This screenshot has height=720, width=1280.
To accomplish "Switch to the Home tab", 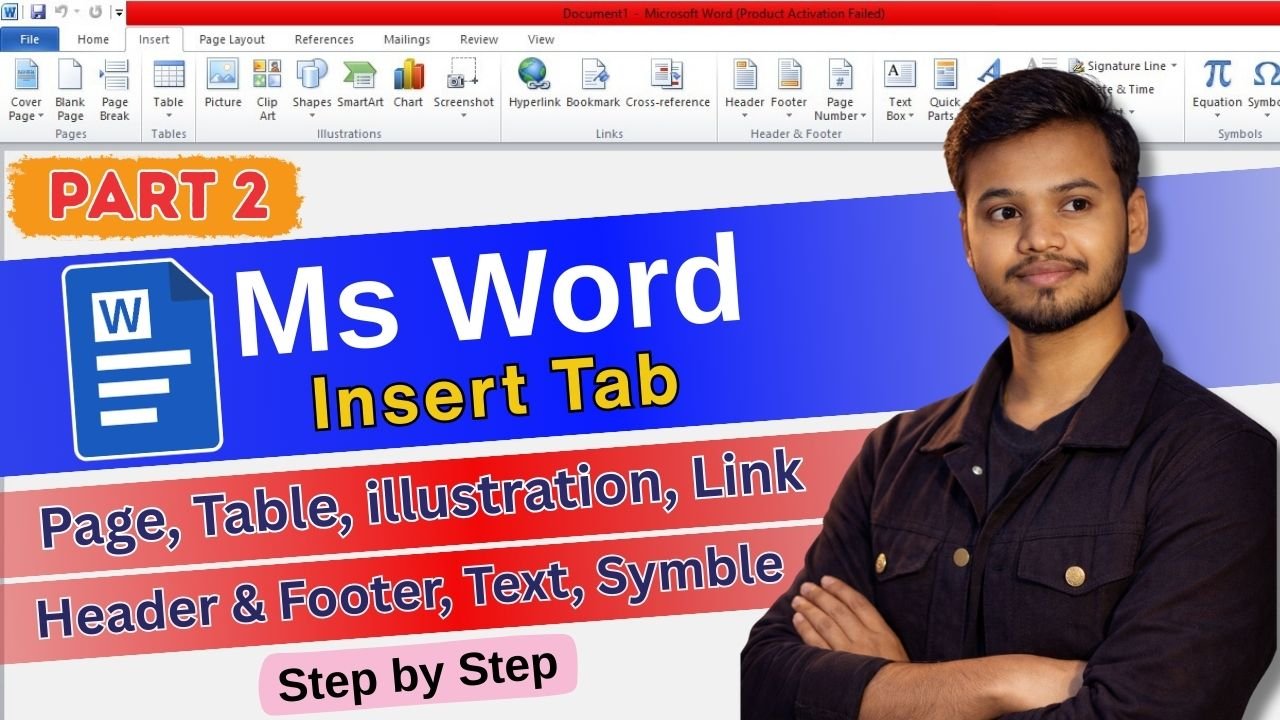I will click(x=92, y=39).
